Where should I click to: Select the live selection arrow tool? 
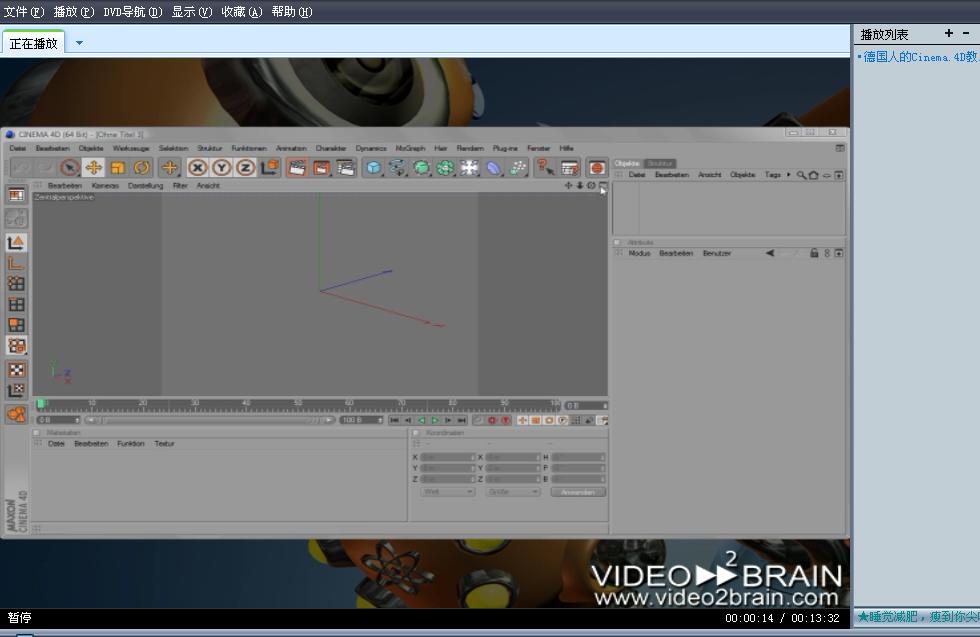coord(69,167)
